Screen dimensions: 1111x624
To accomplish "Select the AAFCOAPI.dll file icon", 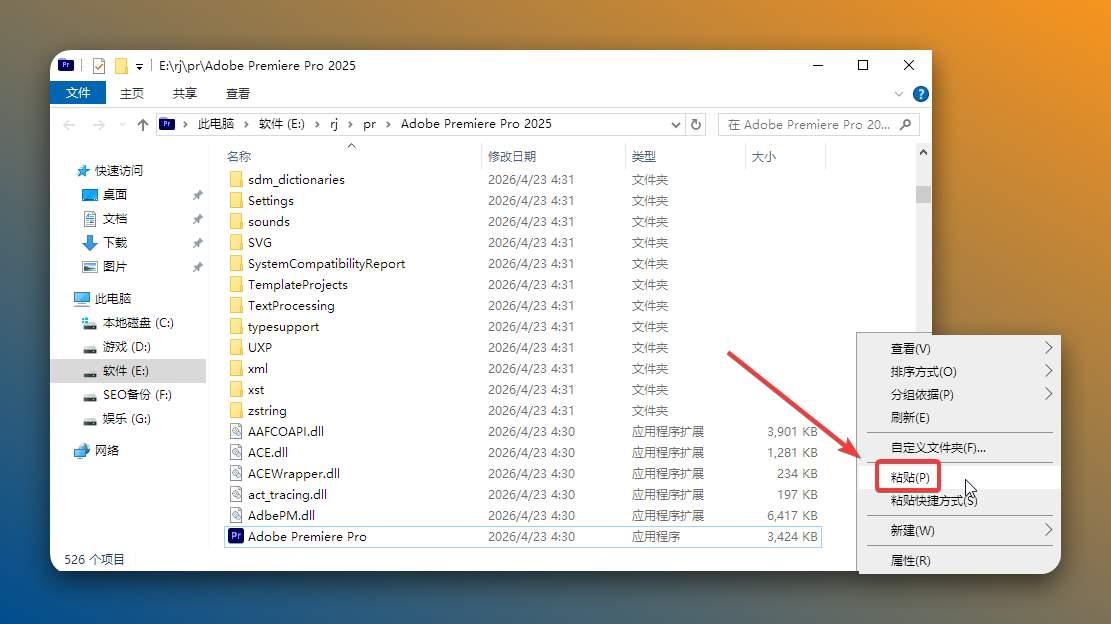I will pyautogui.click(x=236, y=431).
